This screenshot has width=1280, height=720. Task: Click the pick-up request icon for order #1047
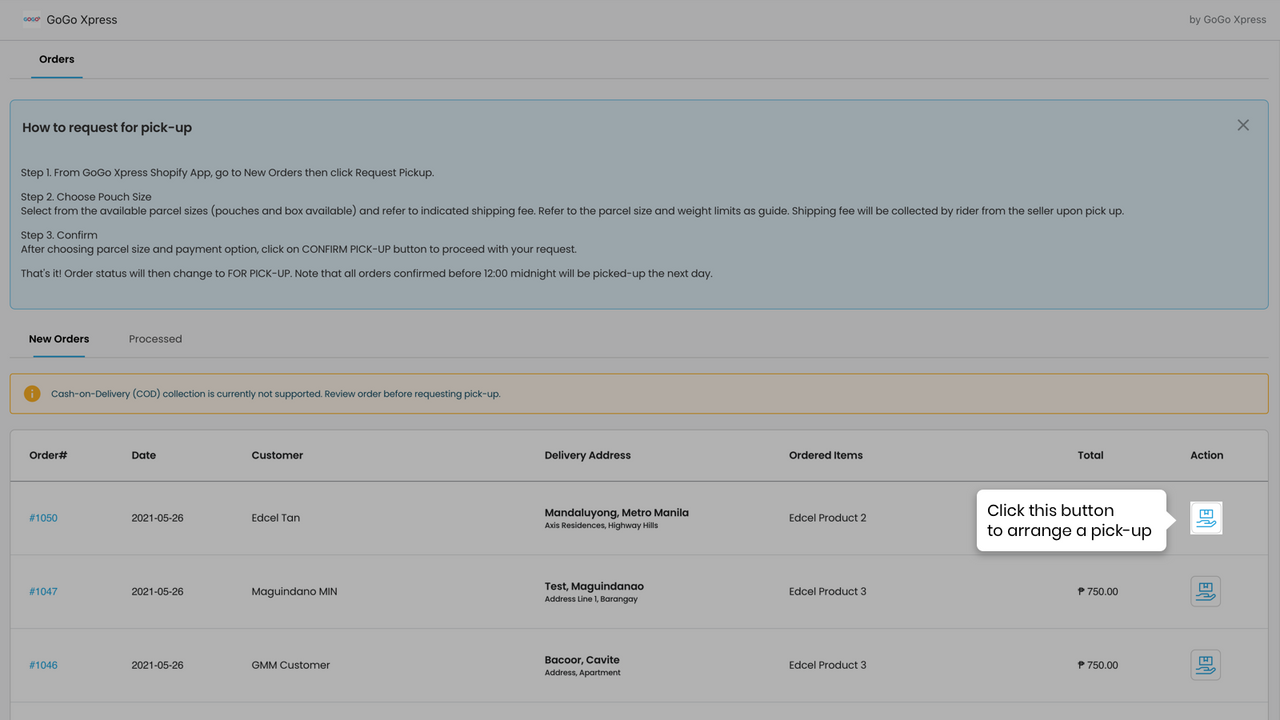pyautogui.click(x=1206, y=591)
